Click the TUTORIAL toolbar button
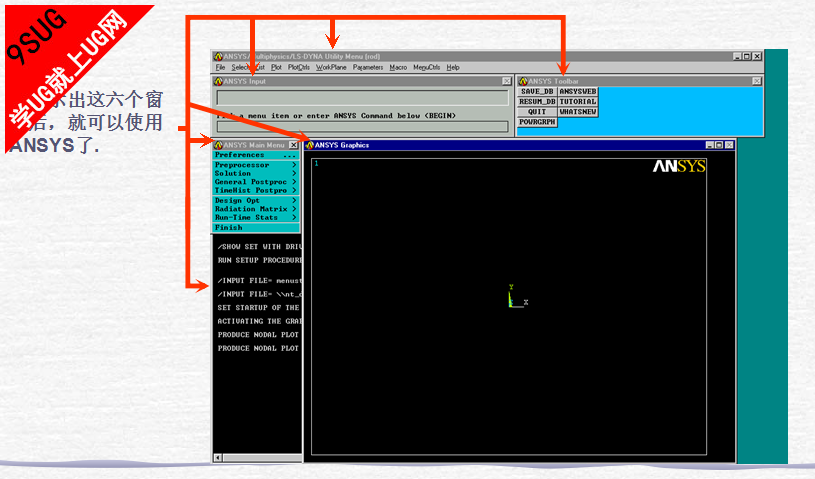This screenshot has height=479, width=815. pyautogui.click(x=577, y=102)
